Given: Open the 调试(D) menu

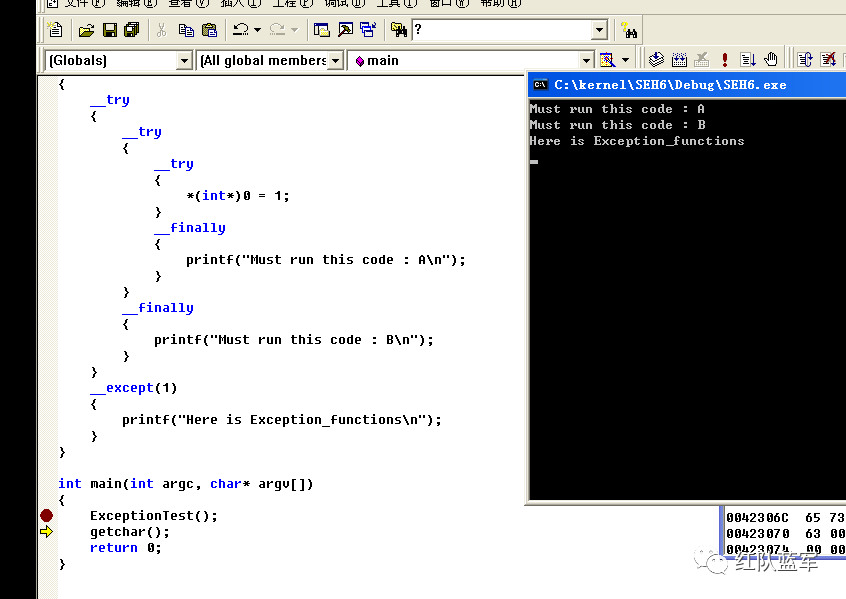Looking at the screenshot, I should click(344, 3).
